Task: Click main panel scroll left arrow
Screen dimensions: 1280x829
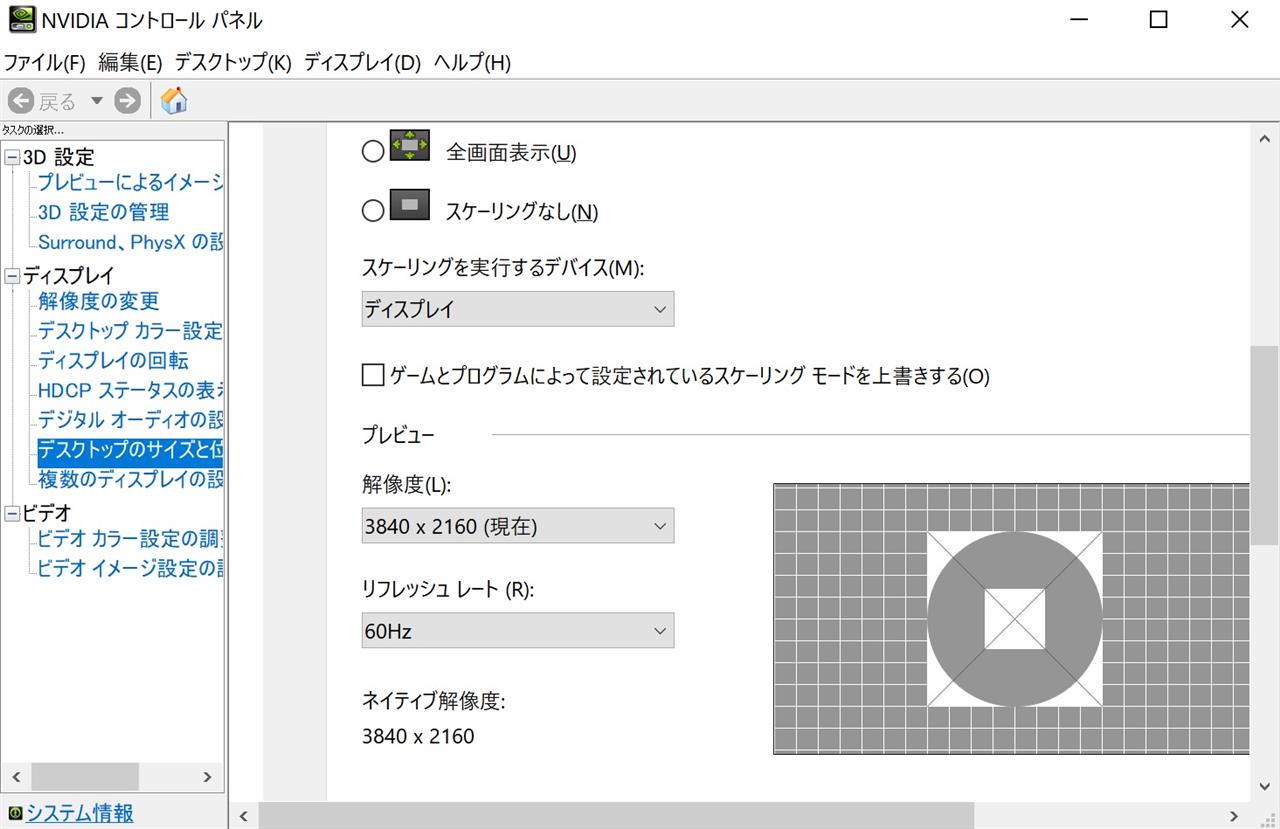Action: [243, 816]
